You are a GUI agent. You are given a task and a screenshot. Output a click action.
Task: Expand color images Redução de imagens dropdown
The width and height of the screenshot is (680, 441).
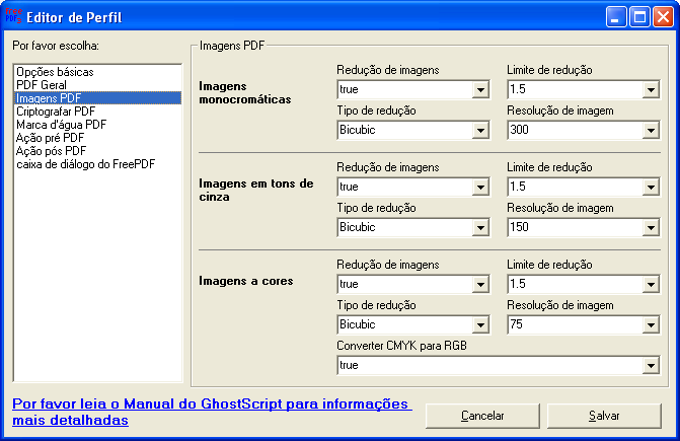click(481, 284)
